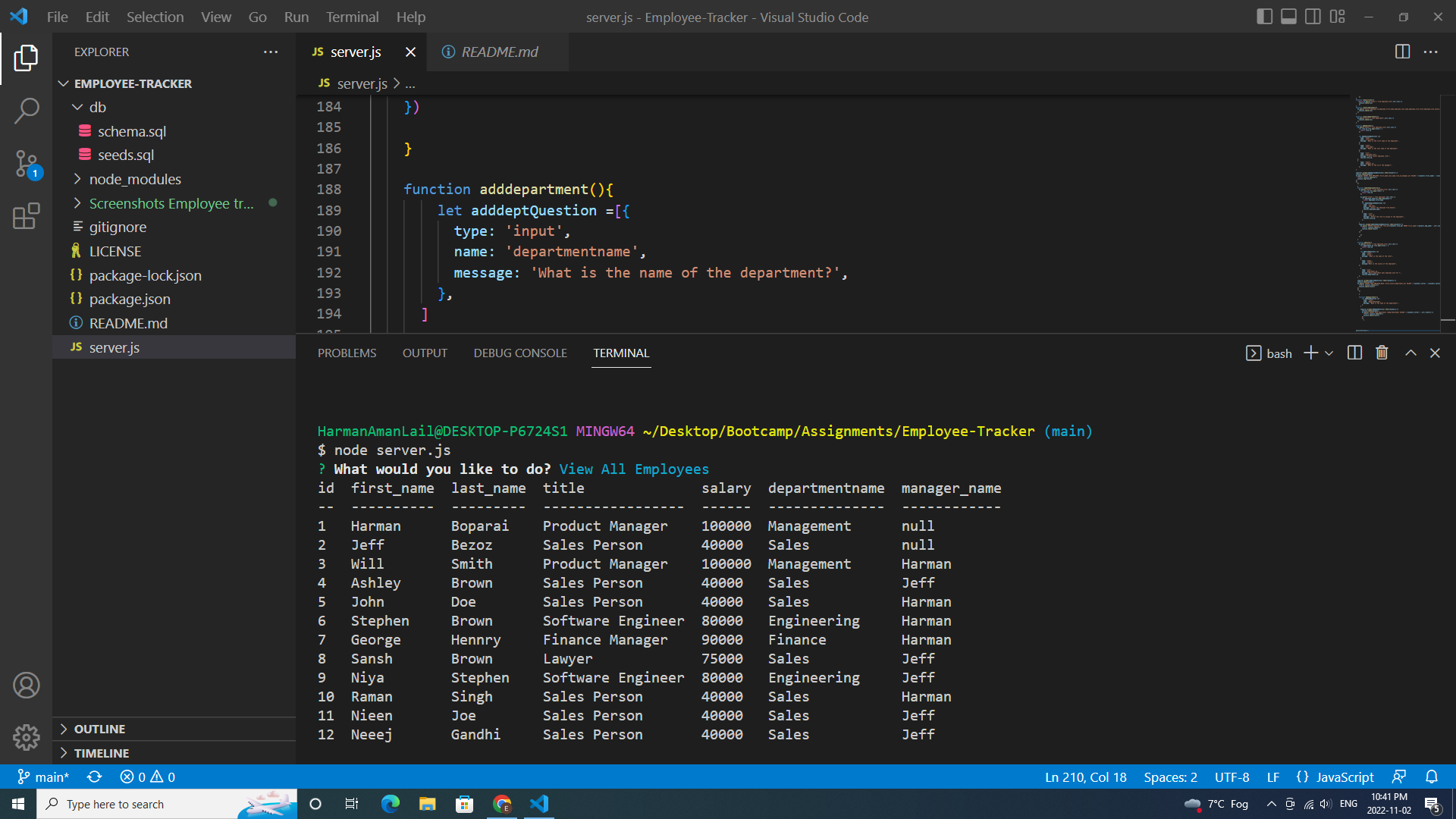The height and width of the screenshot is (819, 1456).
Task: Click the main* branch indicator
Action: (x=43, y=777)
